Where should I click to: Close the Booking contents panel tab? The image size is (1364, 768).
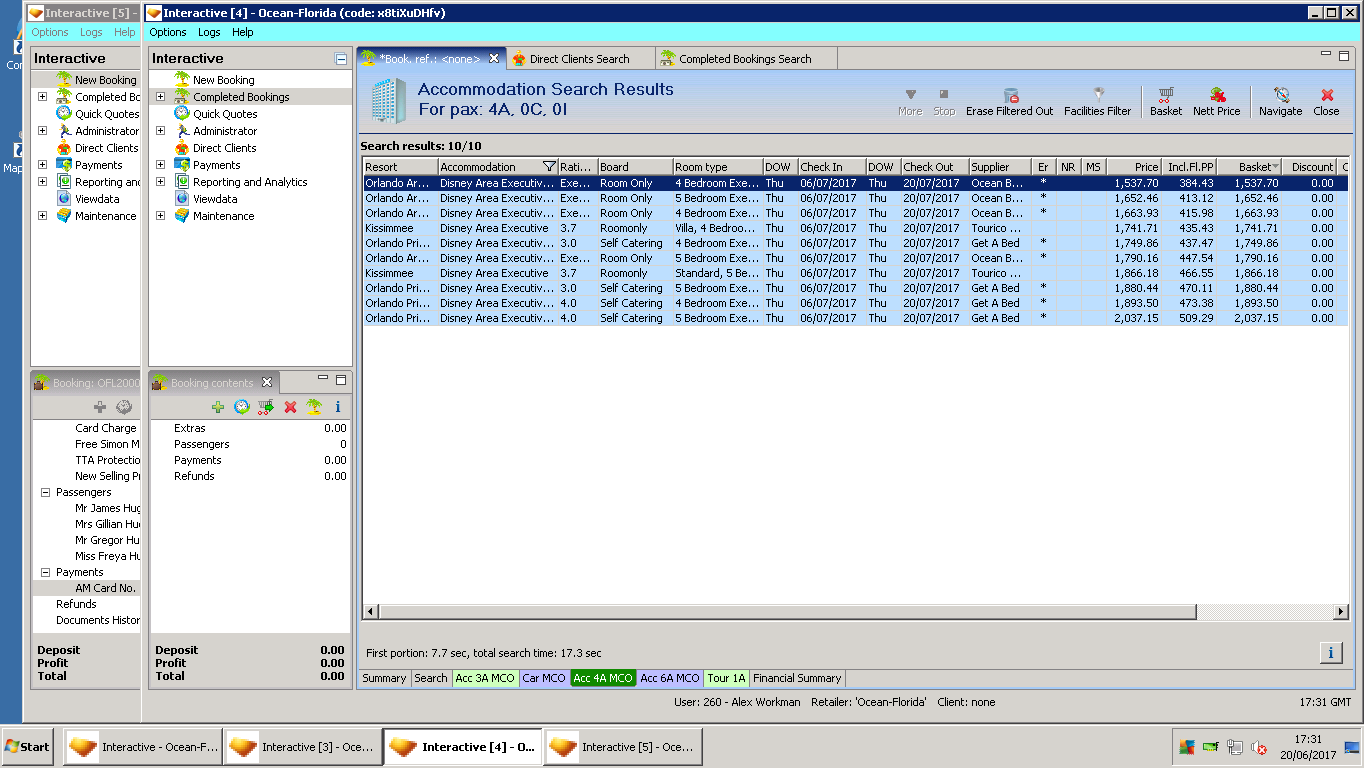click(267, 382)
